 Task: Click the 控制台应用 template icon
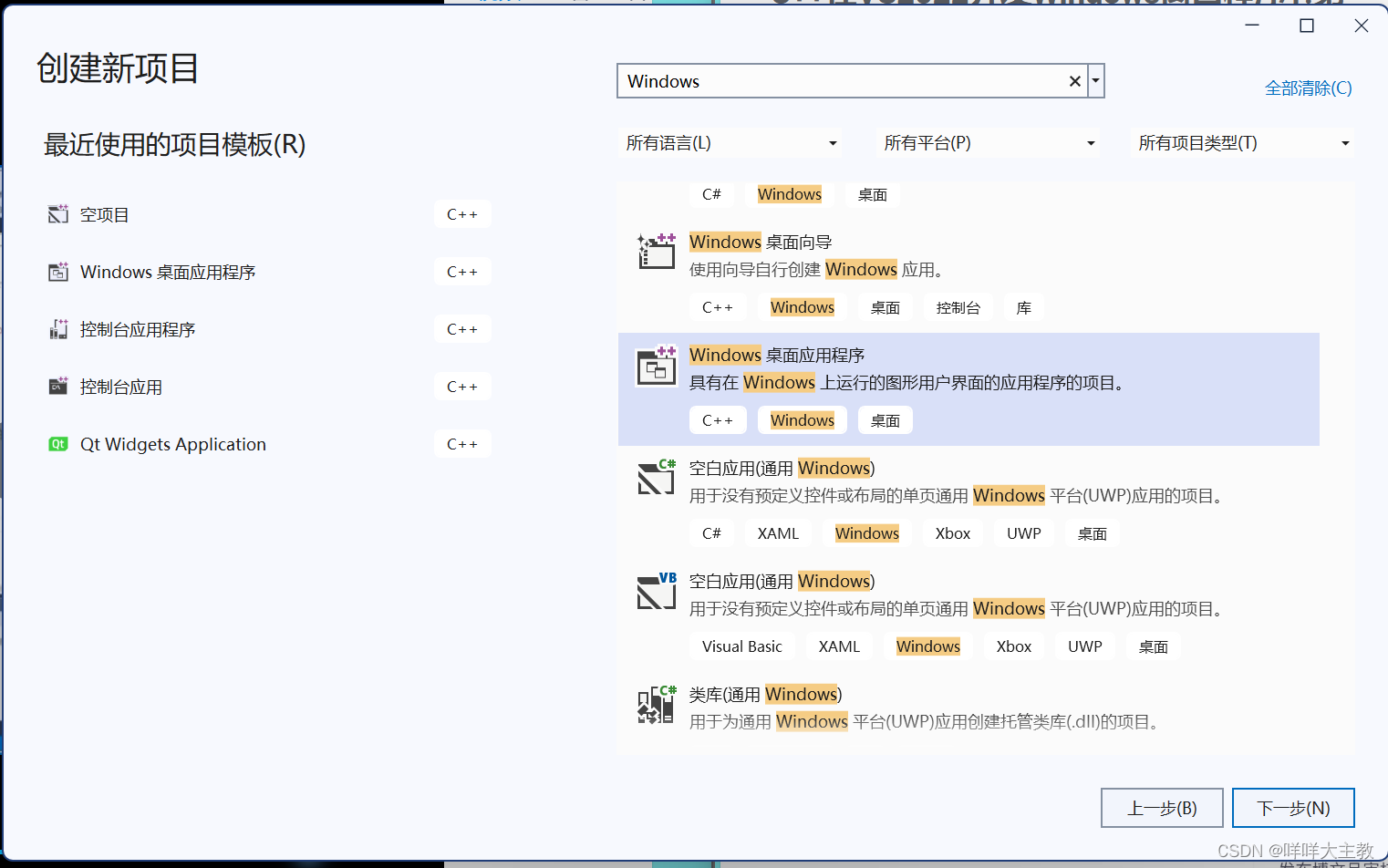pos(58,387)
